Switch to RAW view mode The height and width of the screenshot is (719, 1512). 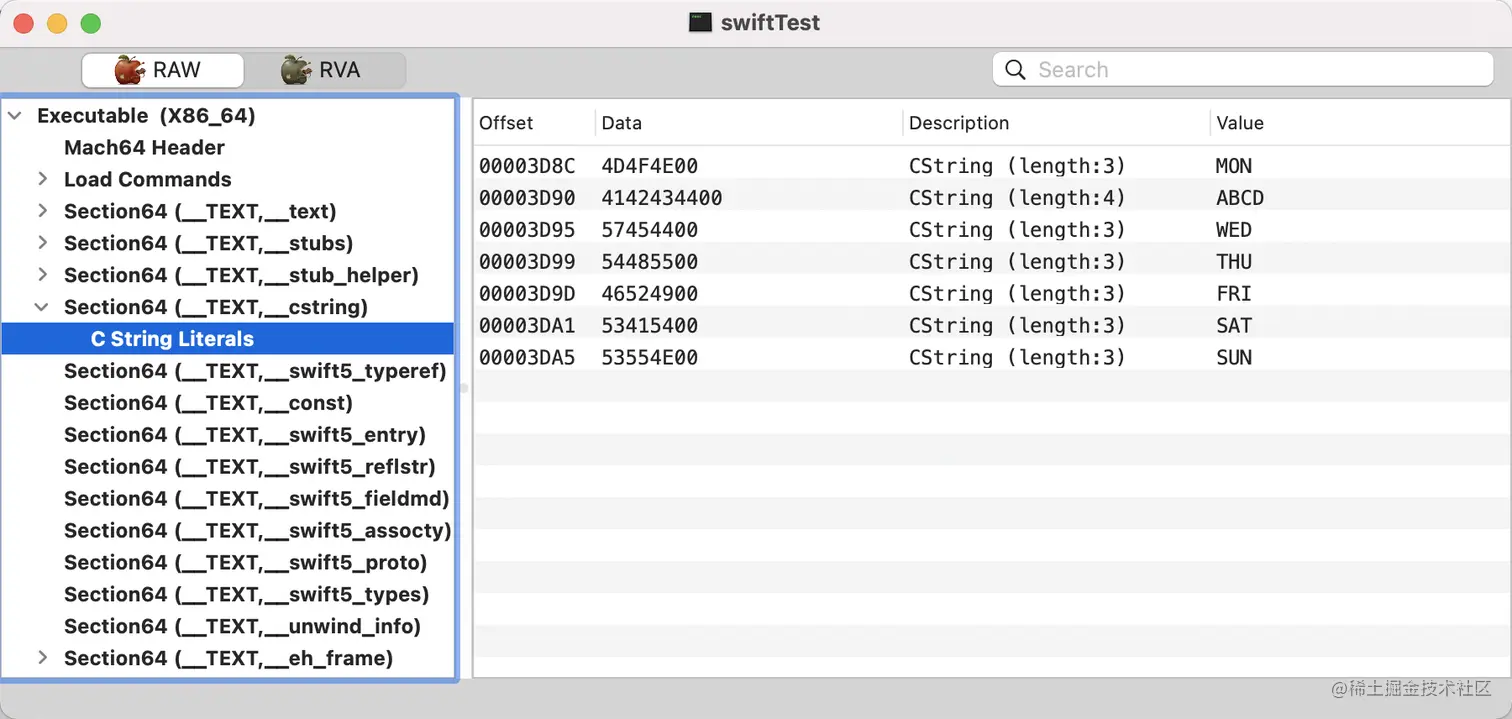[x=163, y=70]
